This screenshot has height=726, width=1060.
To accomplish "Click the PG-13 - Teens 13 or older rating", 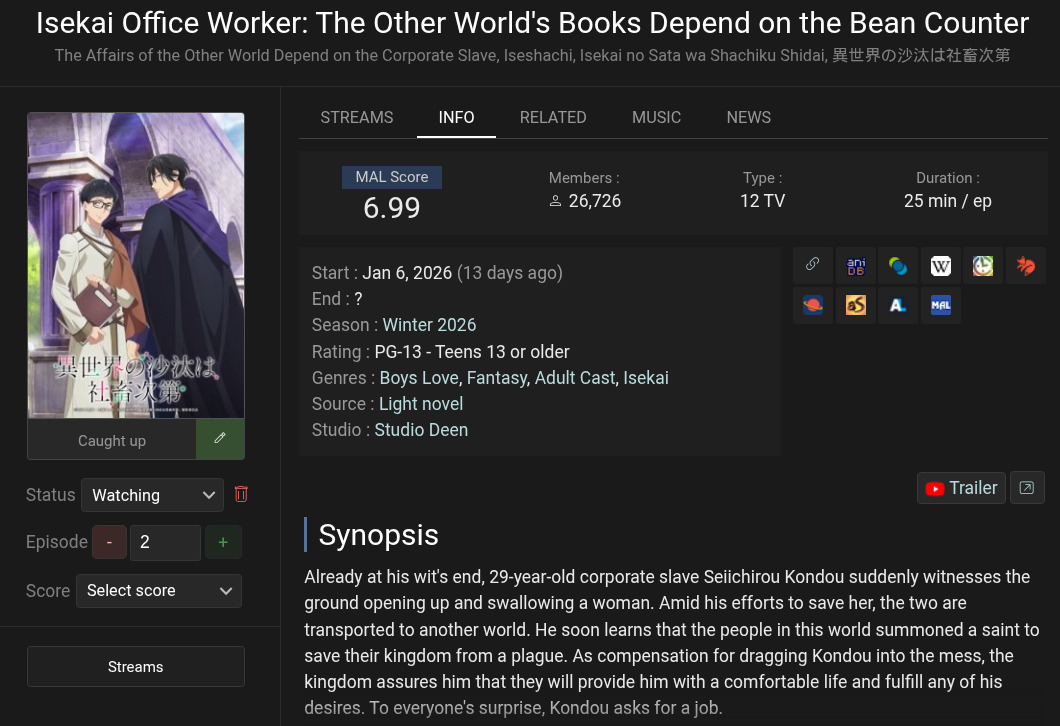I will (472, 352).
